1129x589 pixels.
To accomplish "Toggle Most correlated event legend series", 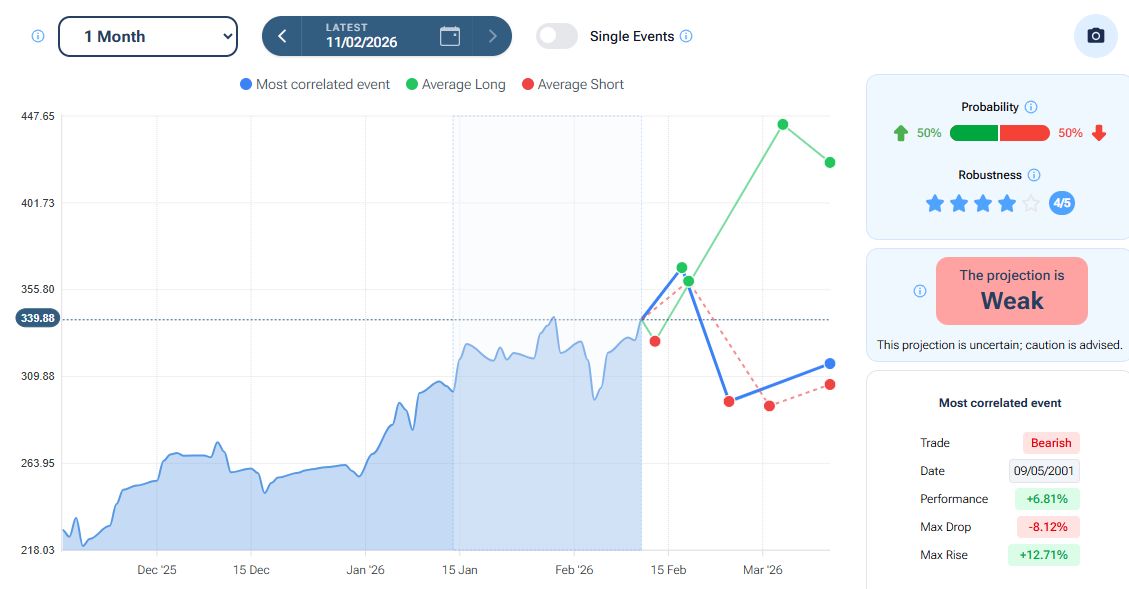I will coord(315,85).
